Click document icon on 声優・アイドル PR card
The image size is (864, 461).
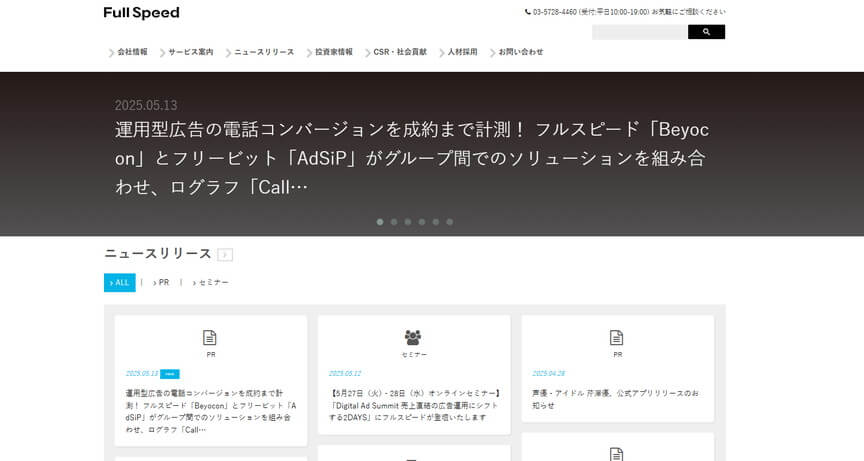pos(617,337)
